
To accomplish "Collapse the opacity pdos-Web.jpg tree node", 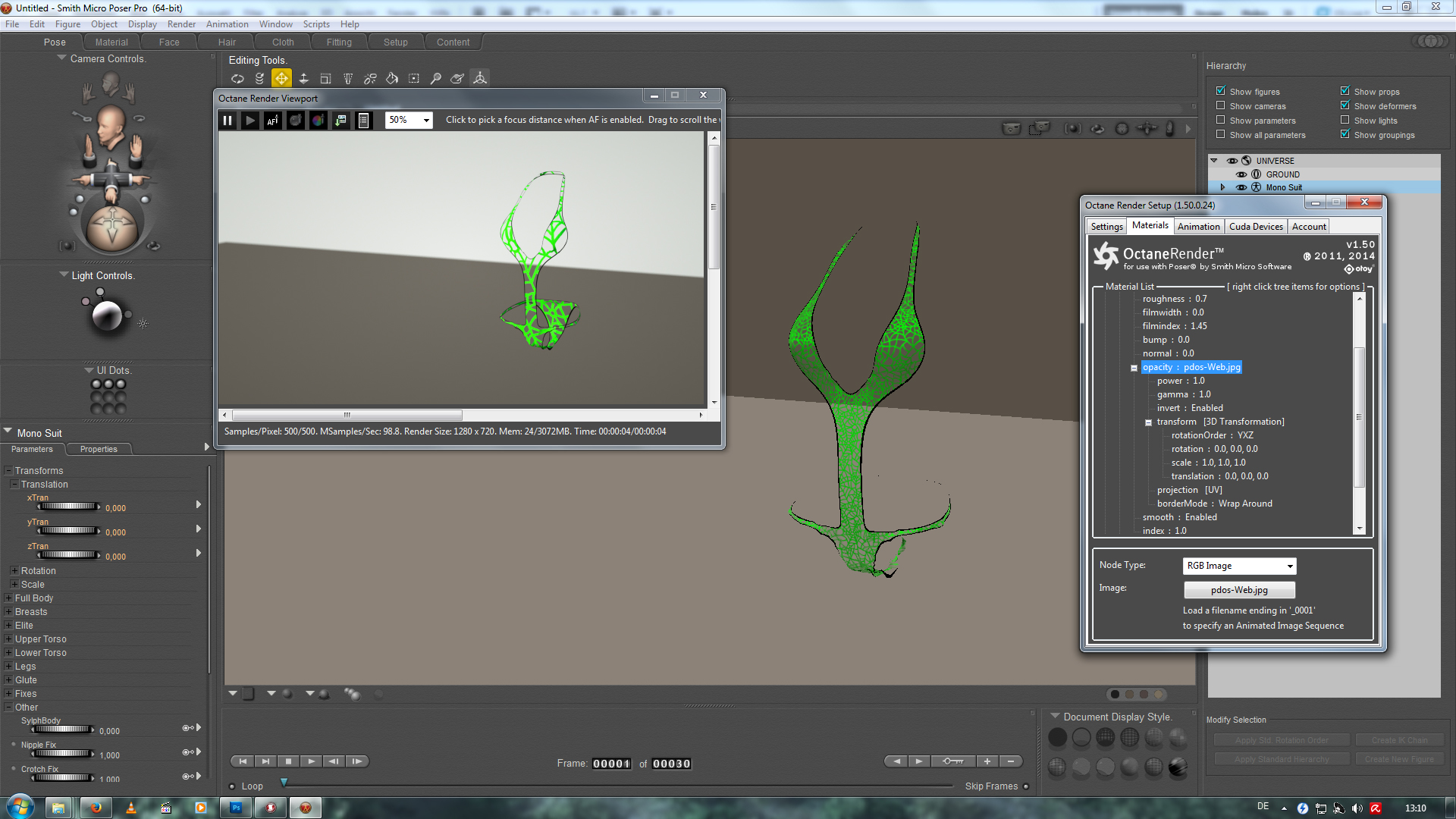I will [1134, 368].
